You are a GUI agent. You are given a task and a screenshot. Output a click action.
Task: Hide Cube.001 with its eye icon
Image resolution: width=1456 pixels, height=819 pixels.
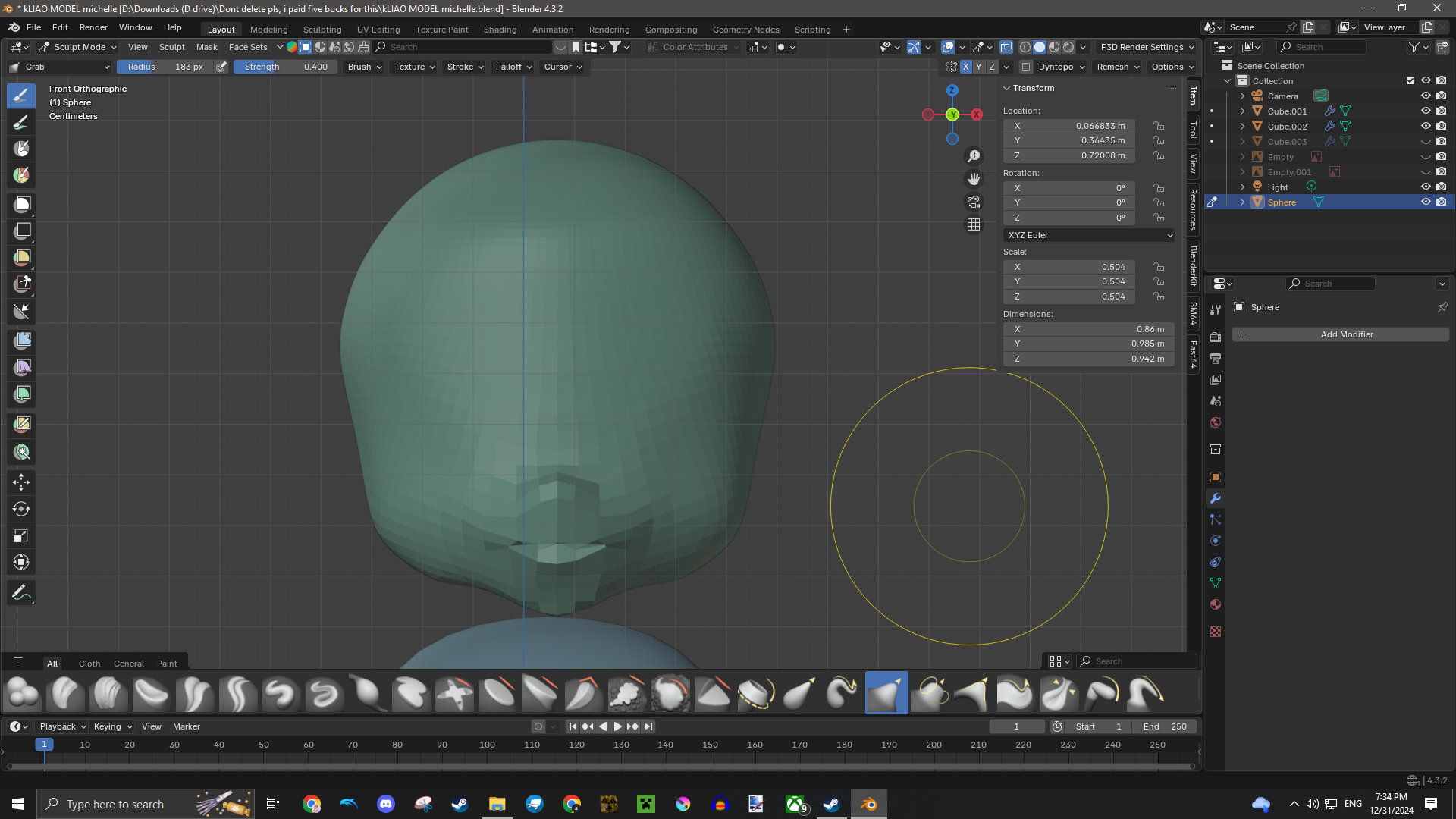[1426, 111]
